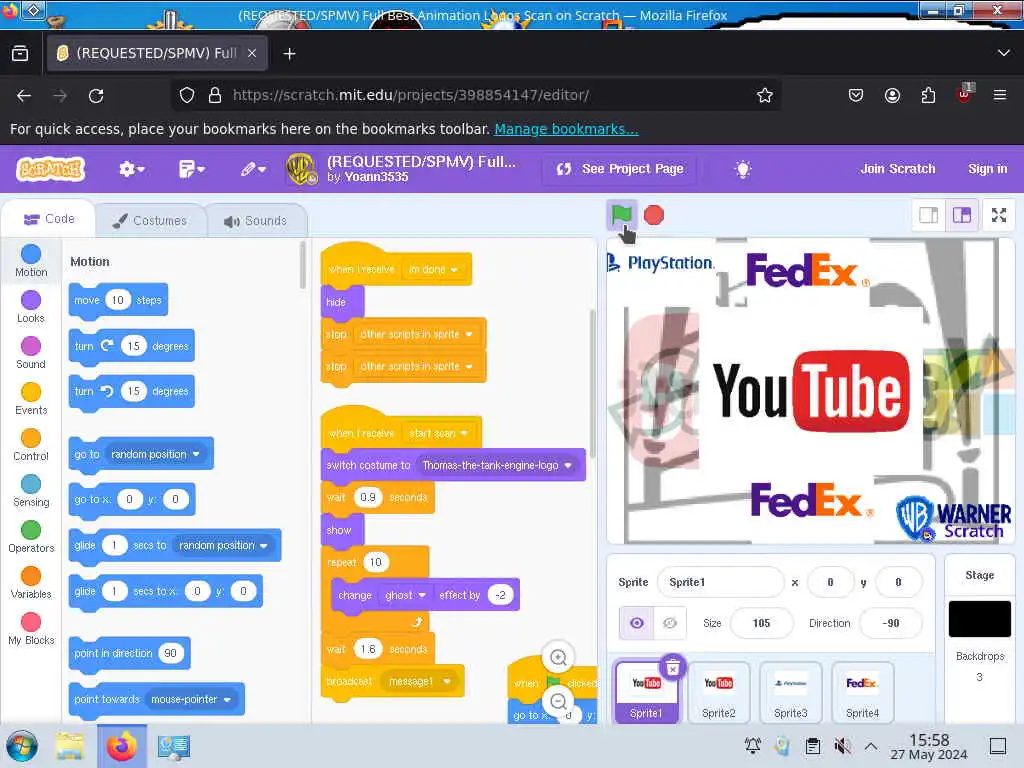The image size is (1024, 768).
Task: Click the green flag to run the project
Action: (621, 214)
